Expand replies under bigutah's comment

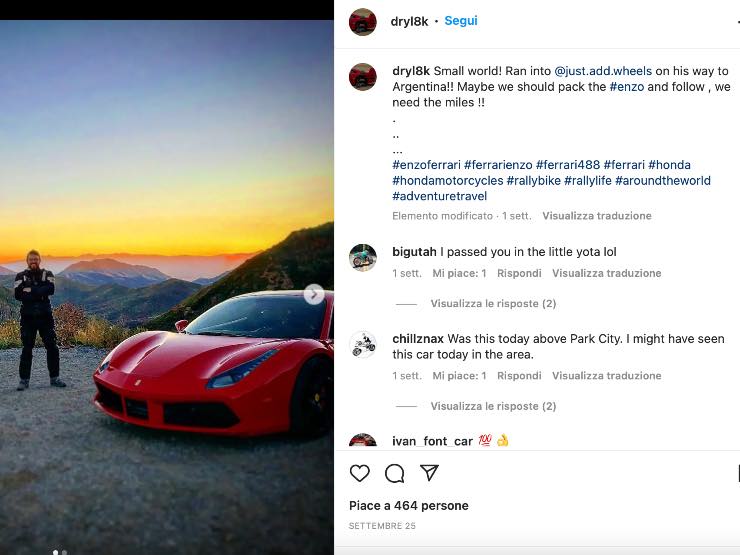tap(493, 304)
